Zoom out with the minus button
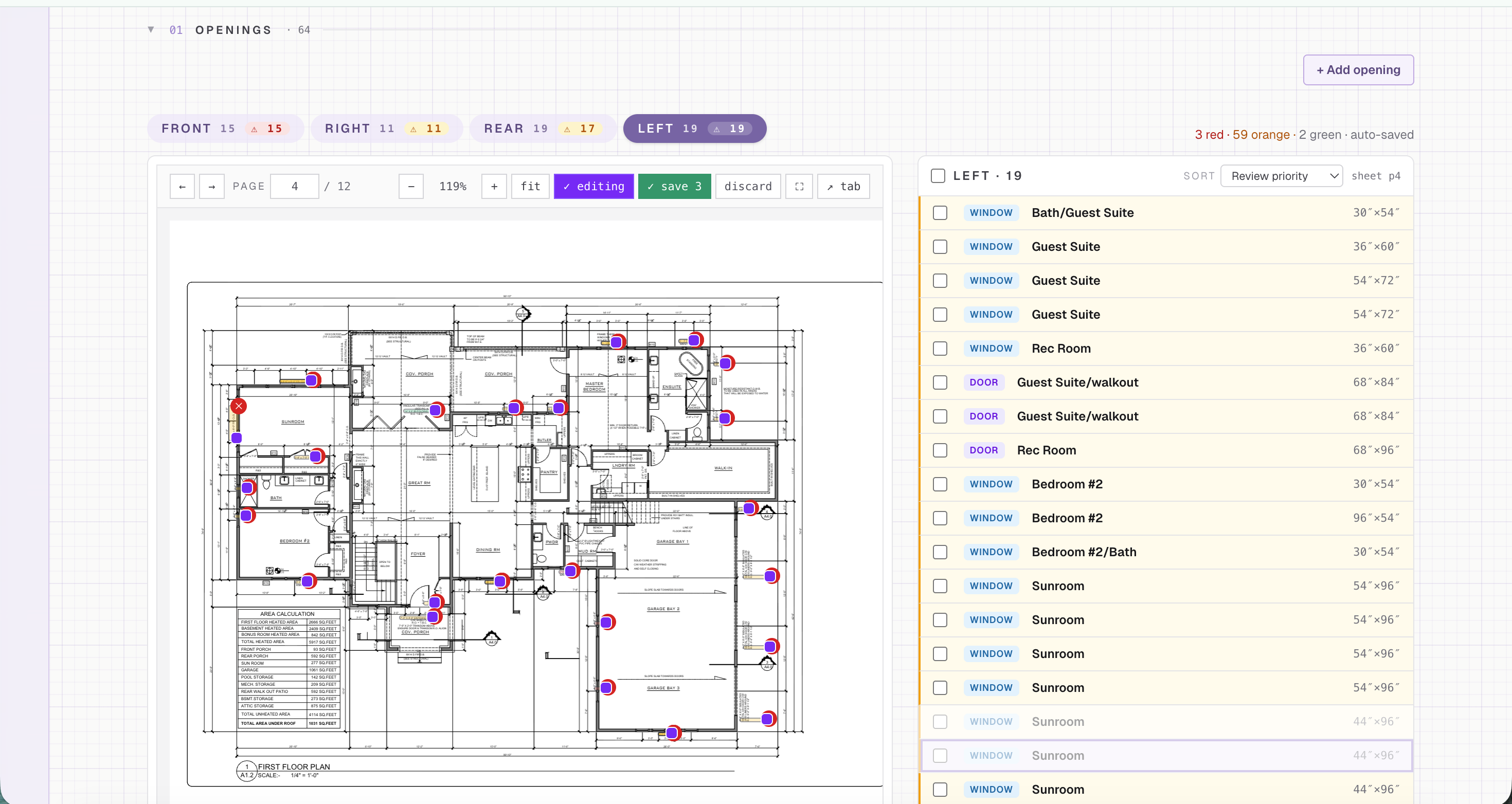Image resolution: width=1512 pixels, height=804 pixels. click(411, 187)
